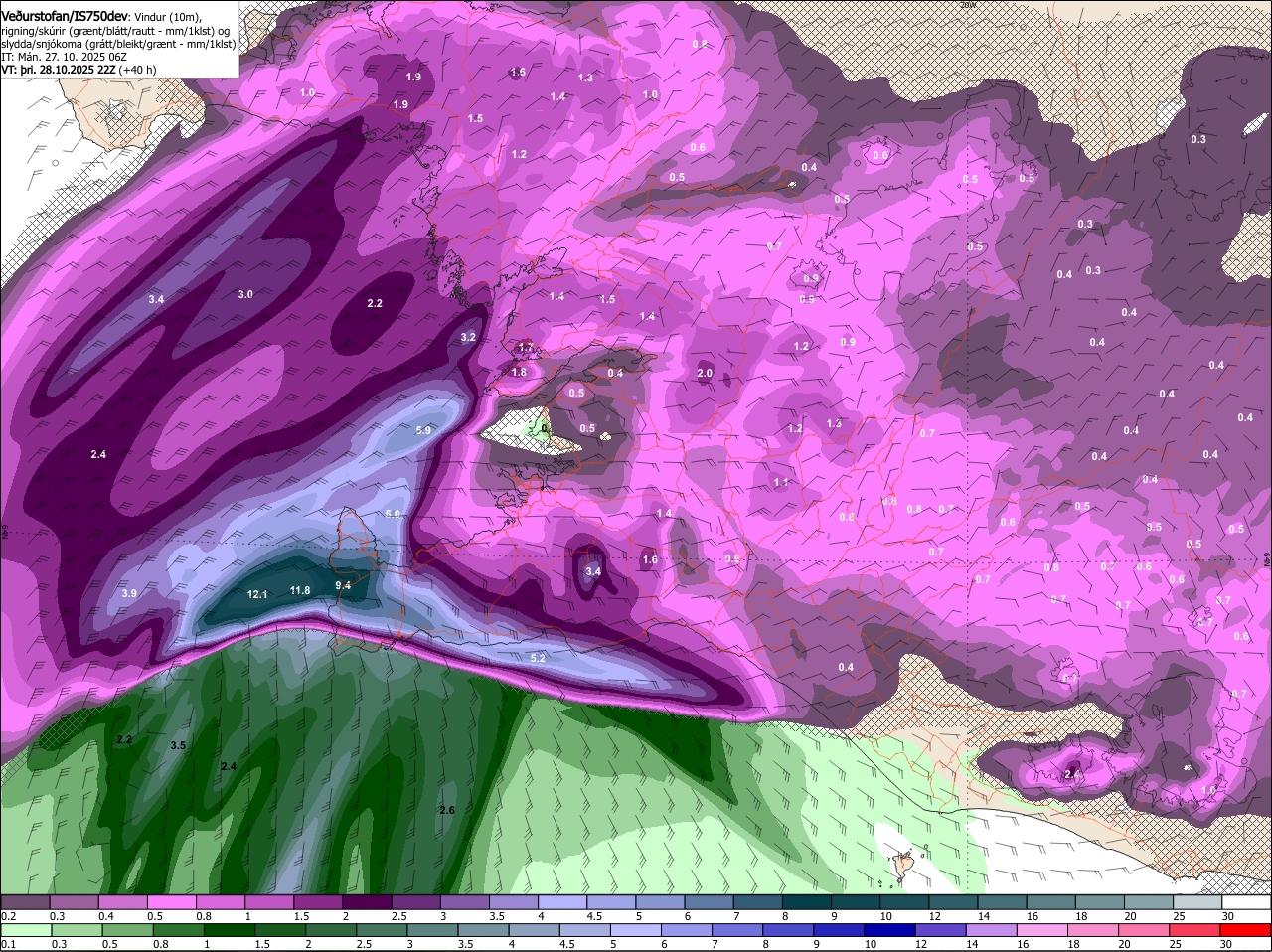Image resolution: width=1272 pixels, height=952 pixels.
Task: Click the 3.2 value near the western coastline
Action: (x=468, y=337)
